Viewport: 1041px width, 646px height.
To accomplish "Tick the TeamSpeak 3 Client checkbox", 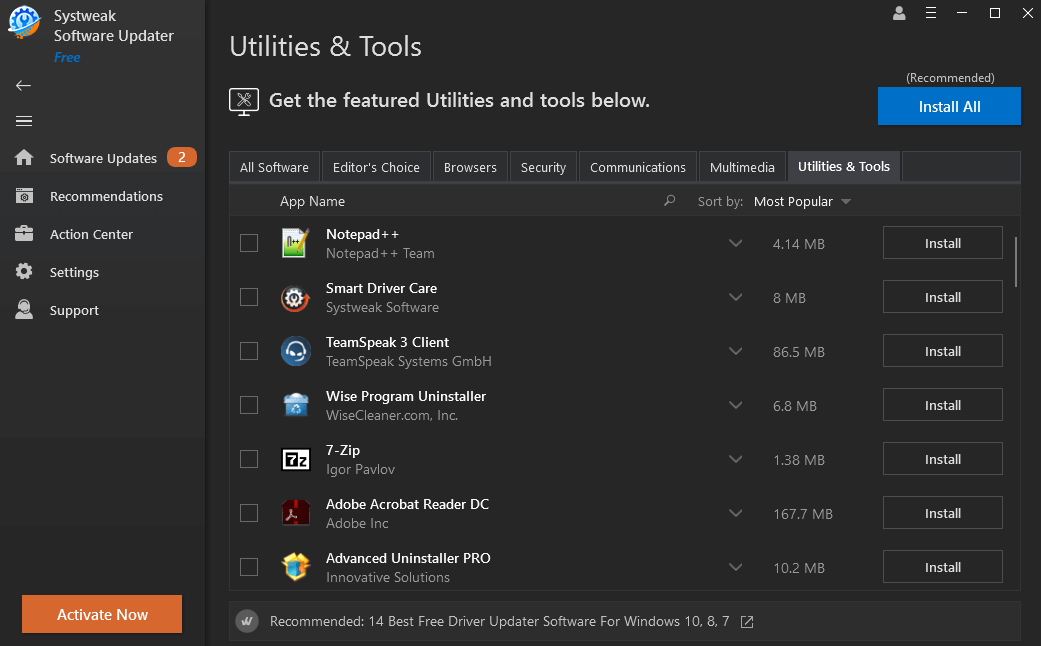I will click(x=249, y=351).
